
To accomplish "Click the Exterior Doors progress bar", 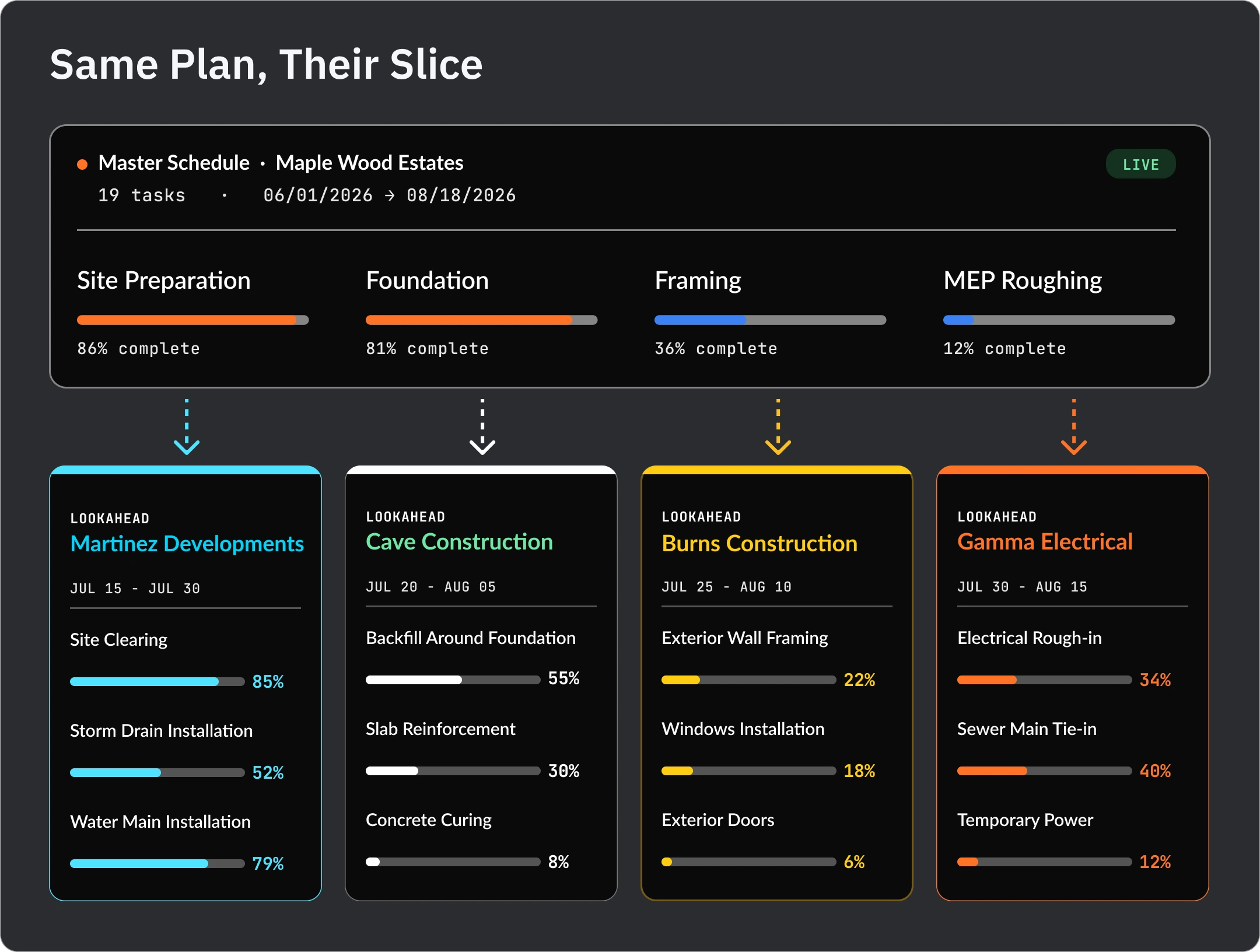I will tap(748, 862).
